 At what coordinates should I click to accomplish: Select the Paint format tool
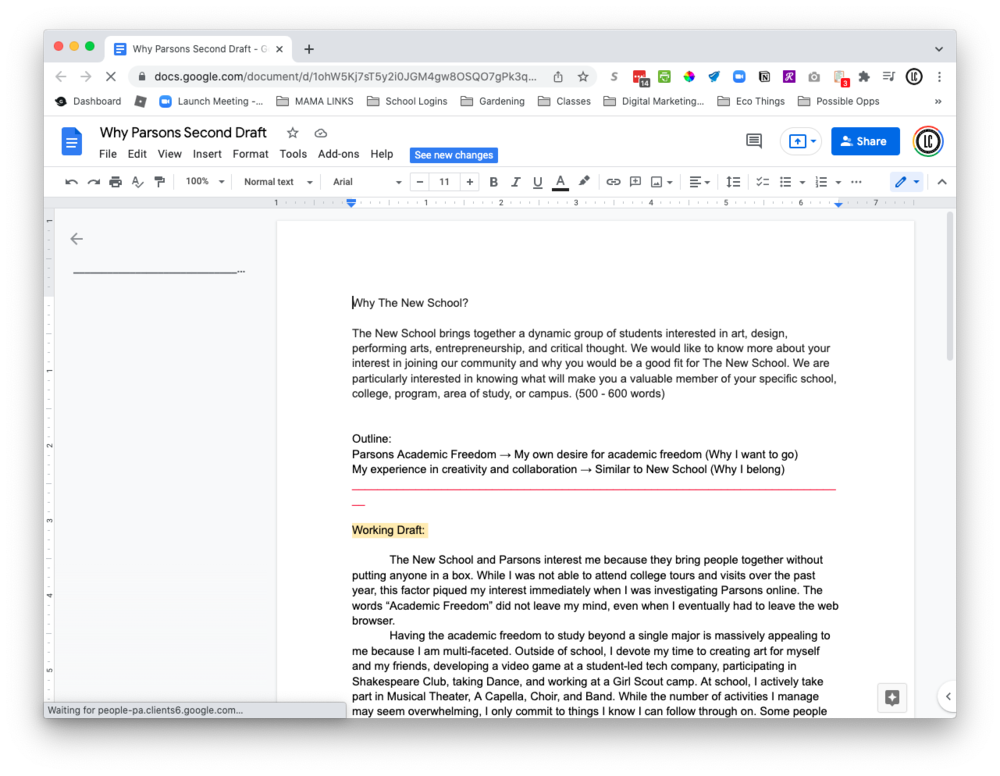pos(159,182)
